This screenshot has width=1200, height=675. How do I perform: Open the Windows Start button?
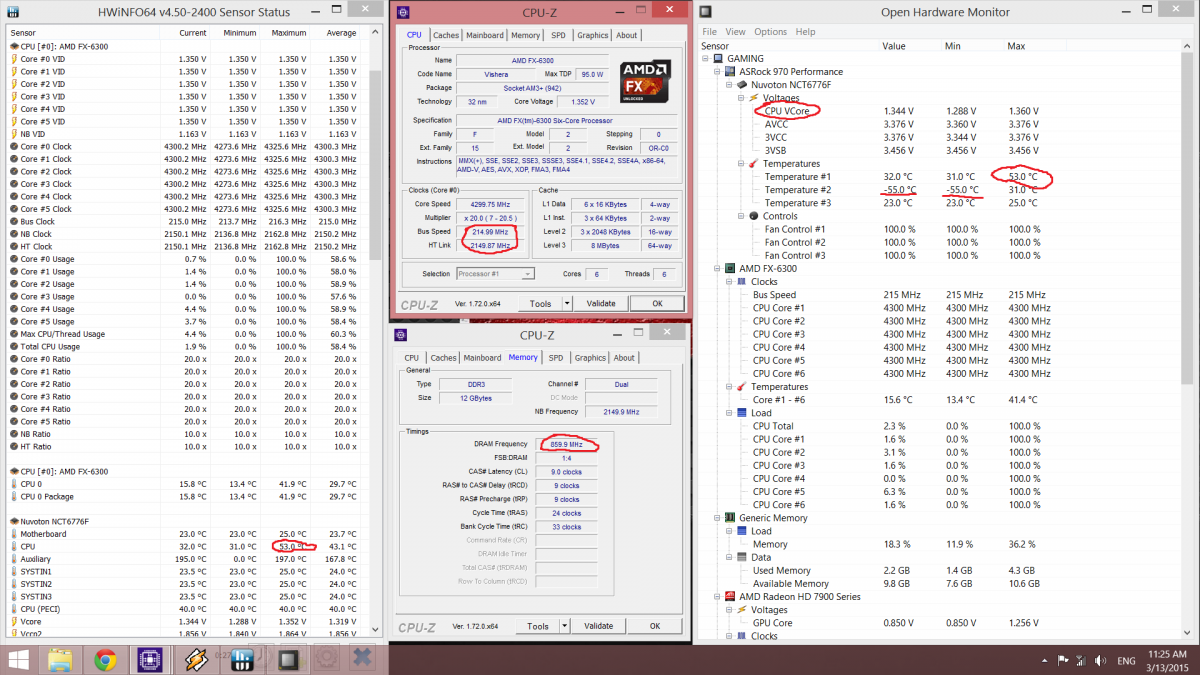18,659
